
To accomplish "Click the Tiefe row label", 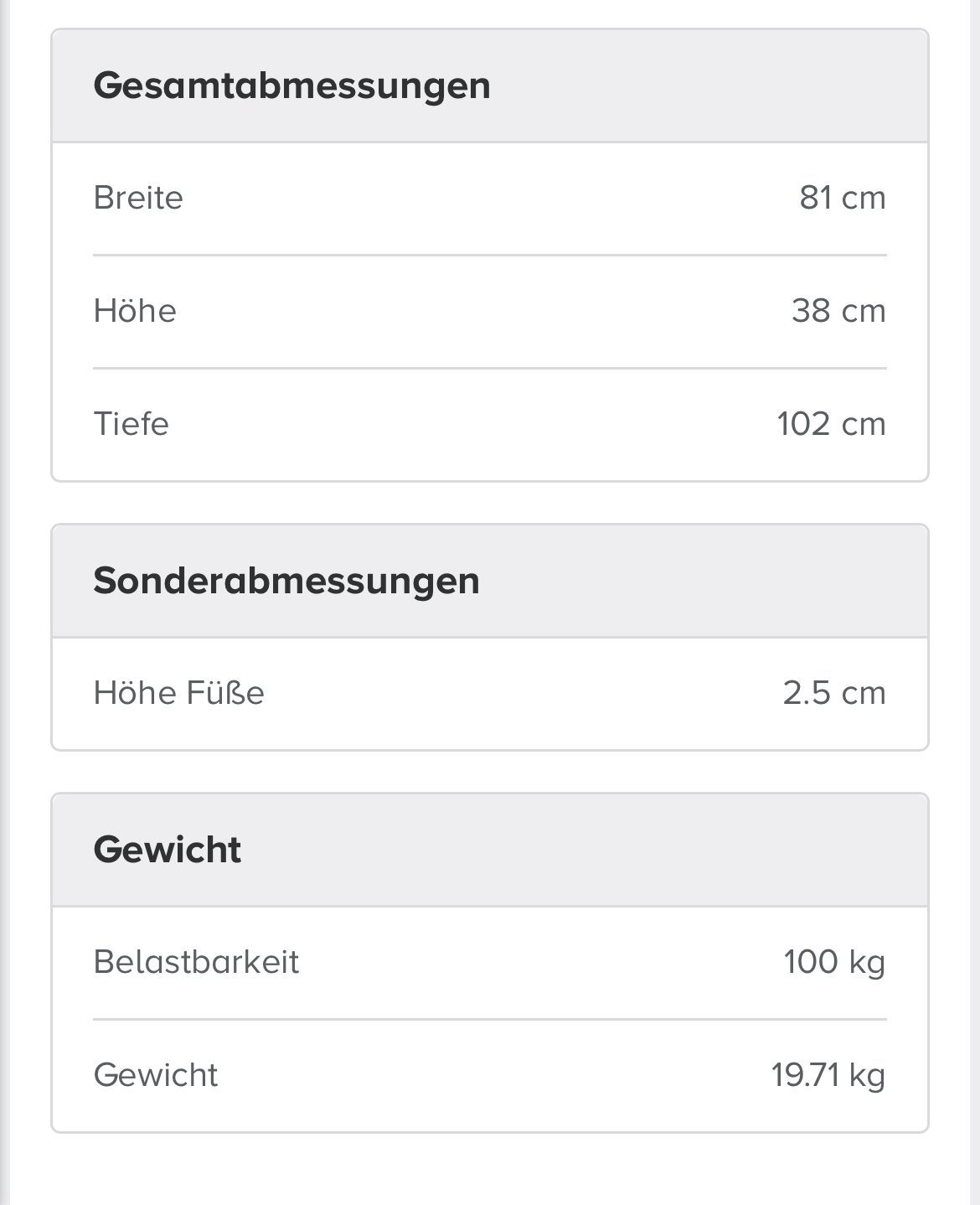I will [x=131, y=424].
